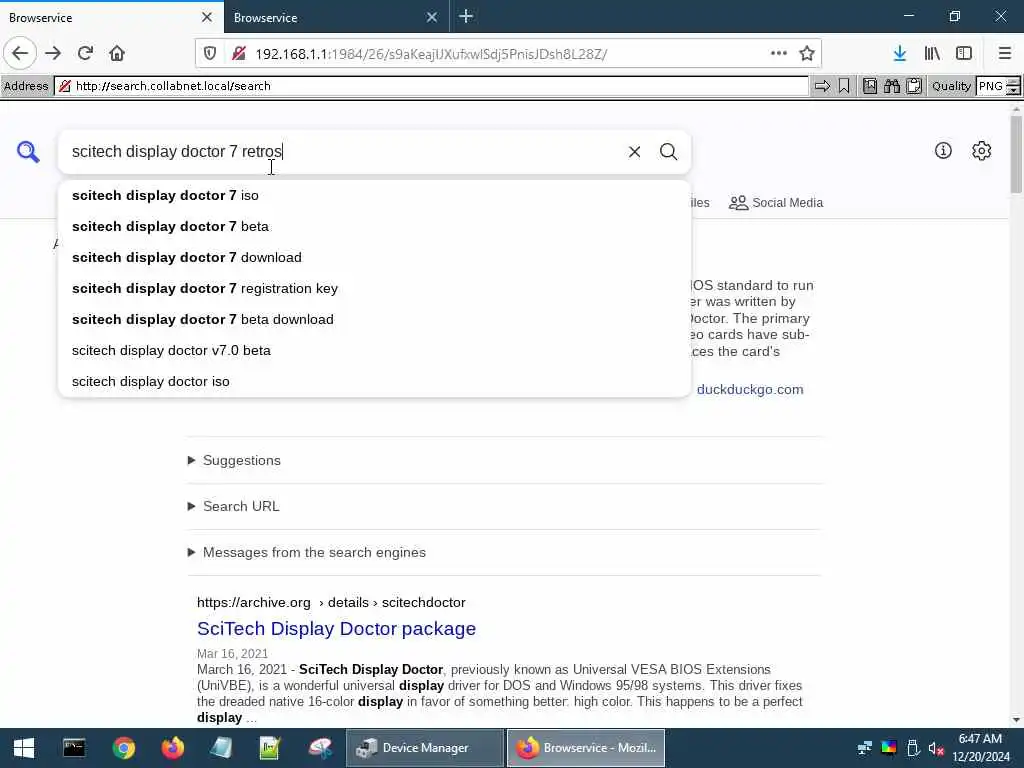Open the Windows Start menu
This screenshot has height=768, width=1024.
pyautogui.click(x=24, y=748)
